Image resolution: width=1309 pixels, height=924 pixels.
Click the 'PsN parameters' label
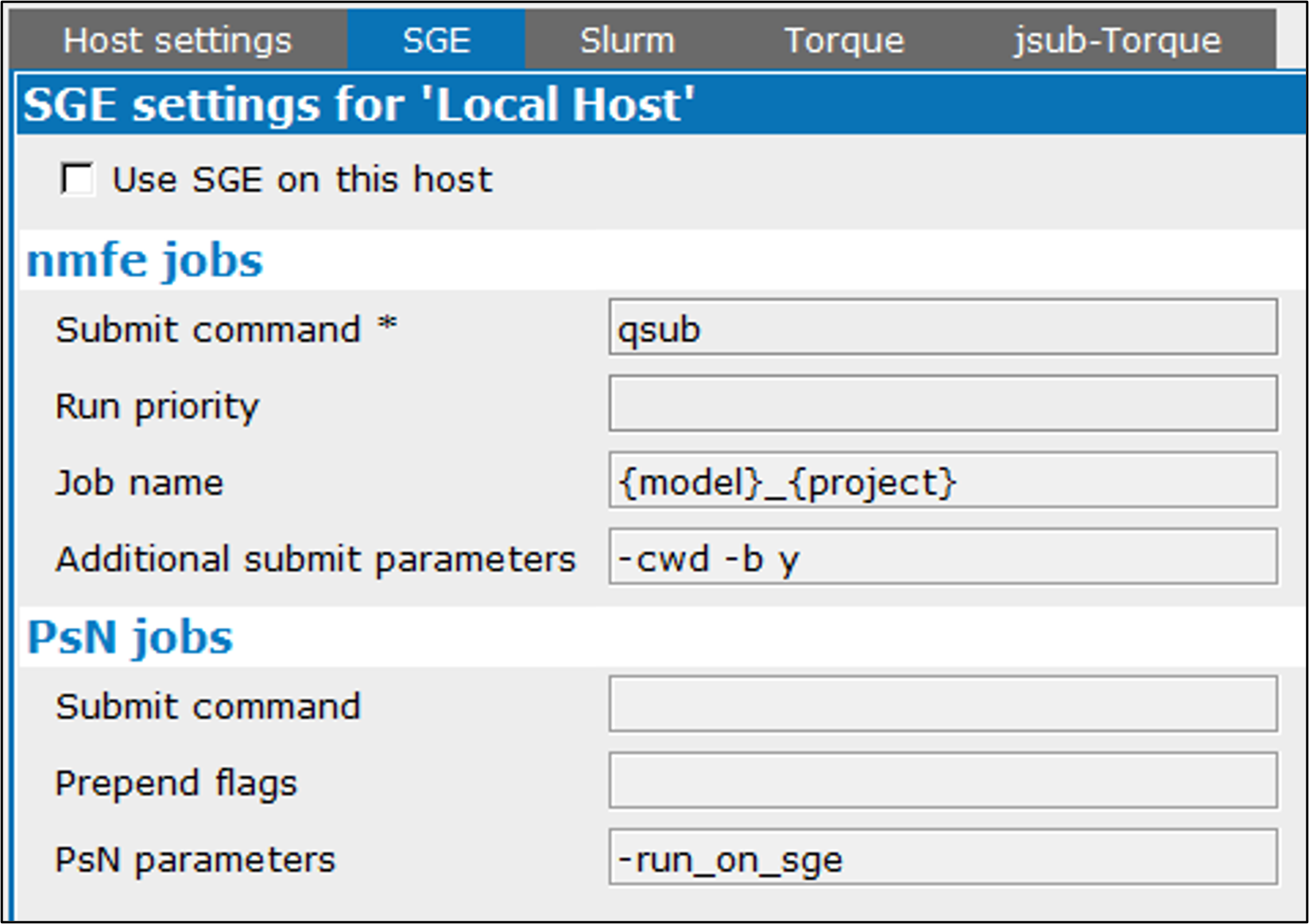pos(196,859)
